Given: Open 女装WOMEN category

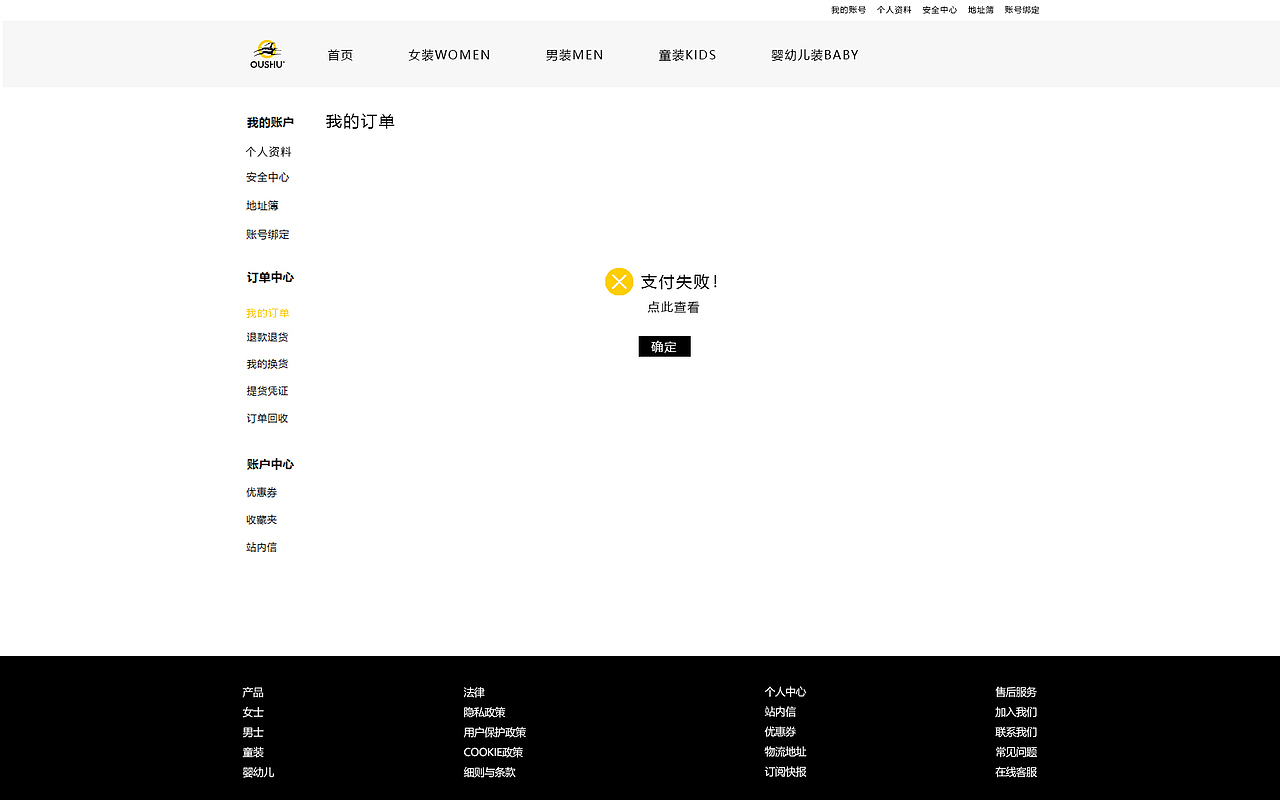Looking at the screenshot, I should [x=449, y=55].
